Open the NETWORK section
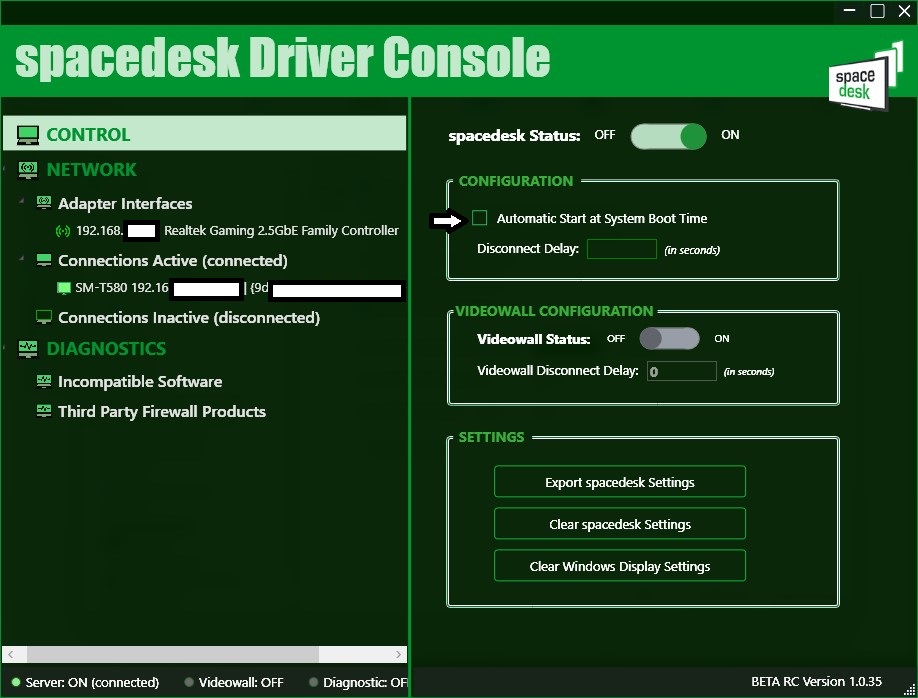 tap(91, 170)
